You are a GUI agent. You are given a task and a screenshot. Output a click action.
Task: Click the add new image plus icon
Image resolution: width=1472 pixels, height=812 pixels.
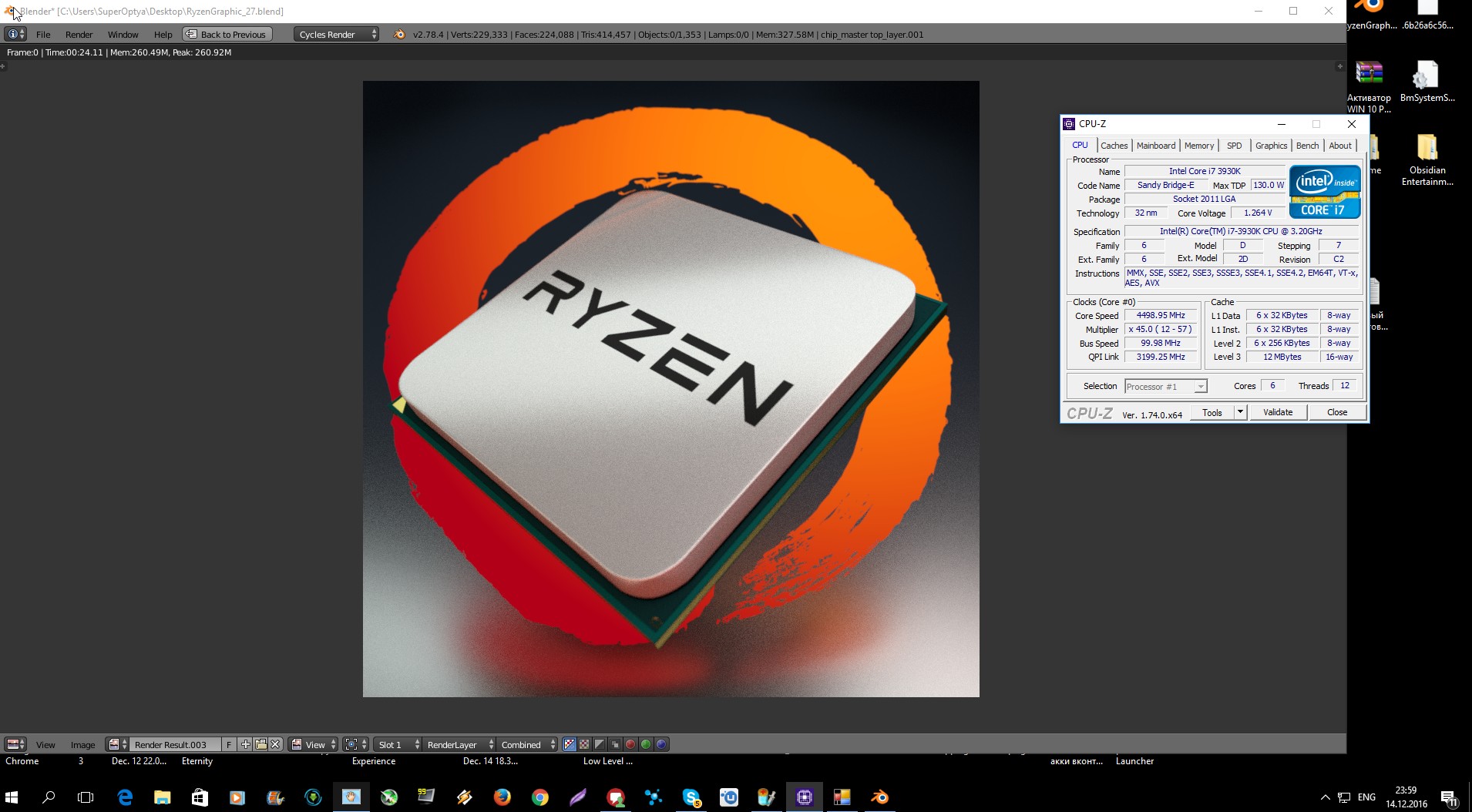[x=245, y=744]
